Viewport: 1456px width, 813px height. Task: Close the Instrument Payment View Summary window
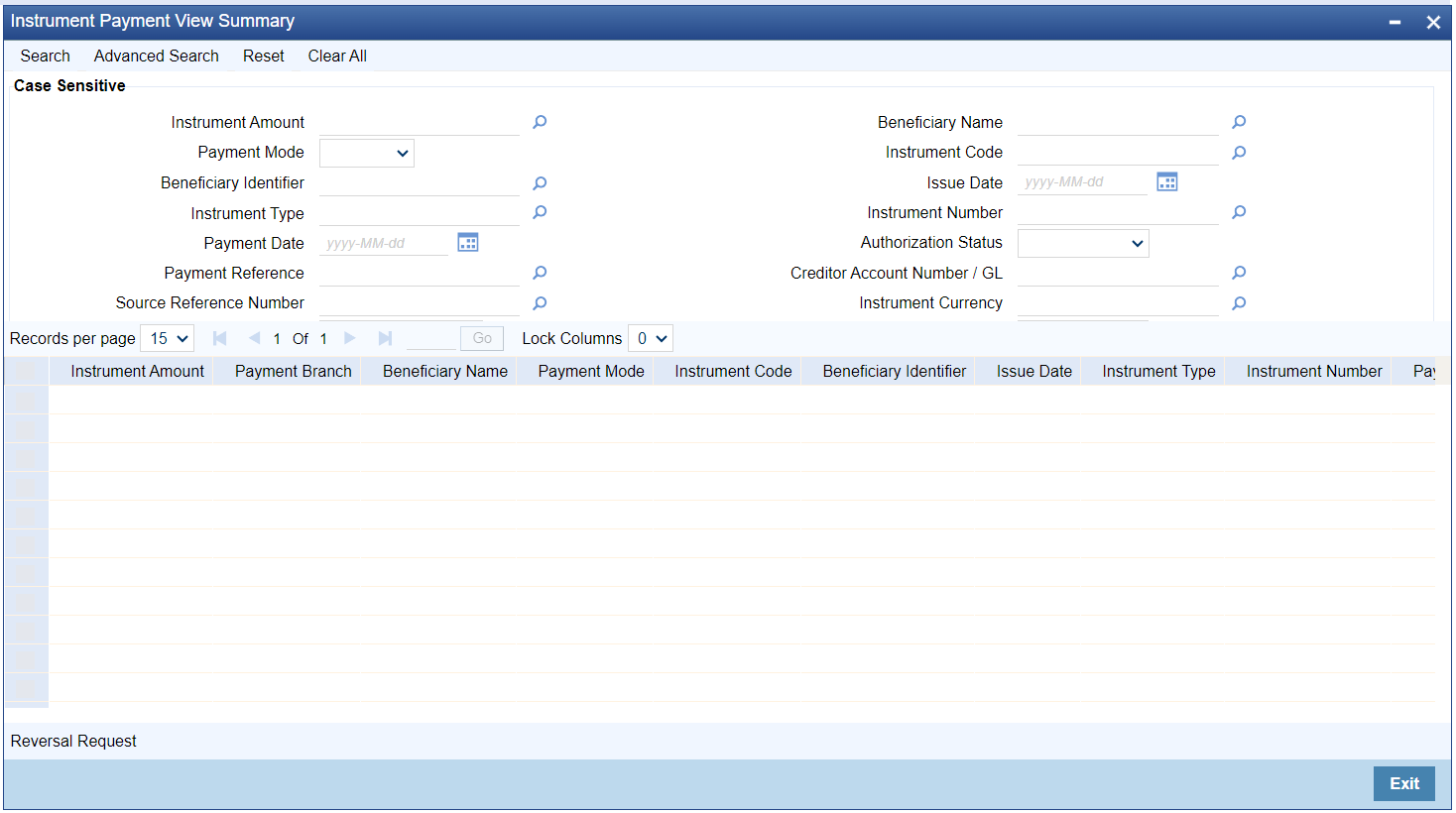coord(1433,22)
